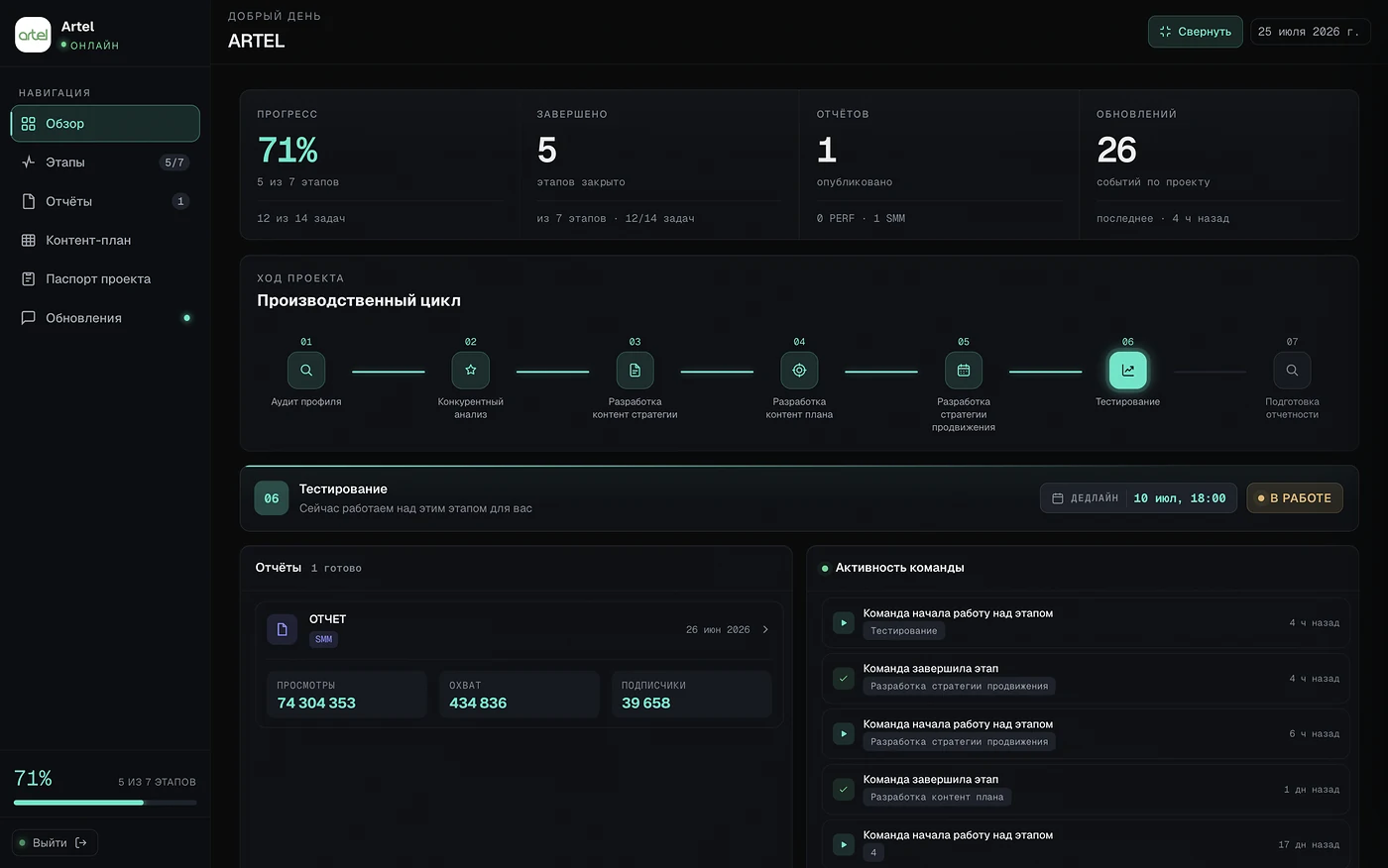Click the ОТЧЕТ file icon in reports

pyautogui.click(x=283, y=629)
